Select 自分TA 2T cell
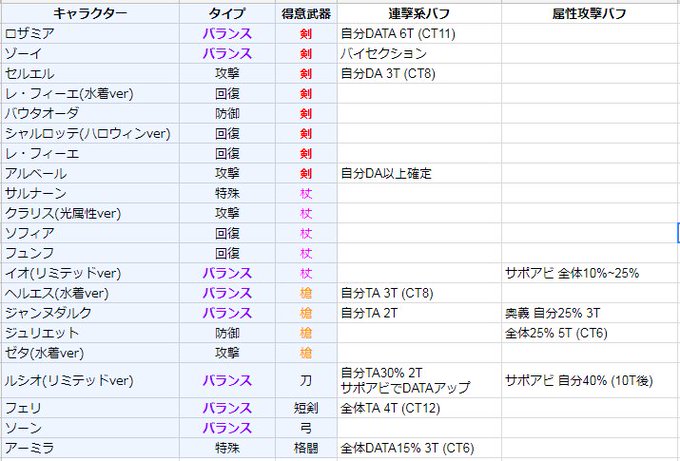This screenshot has height=461, width=680. tap(419, 313)
